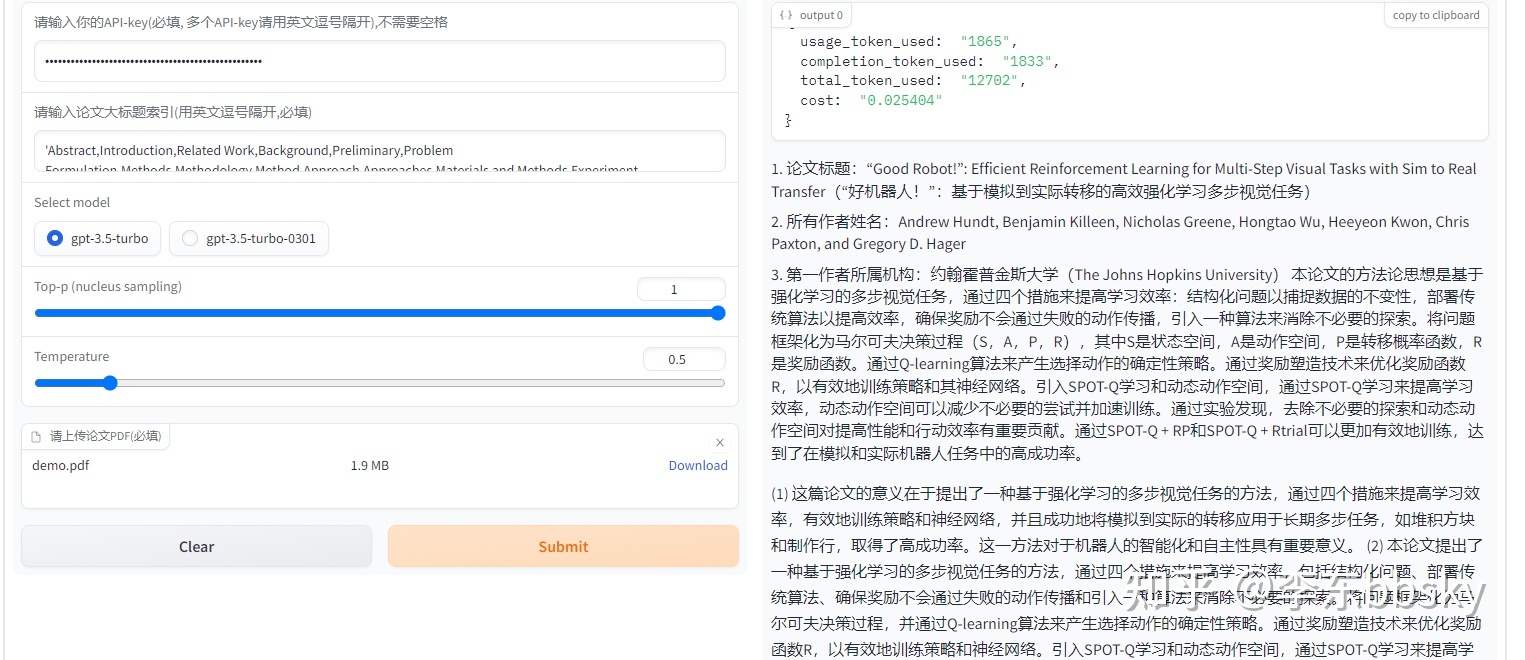
Task: Click the Temperature label text
Action: [72, 356]
